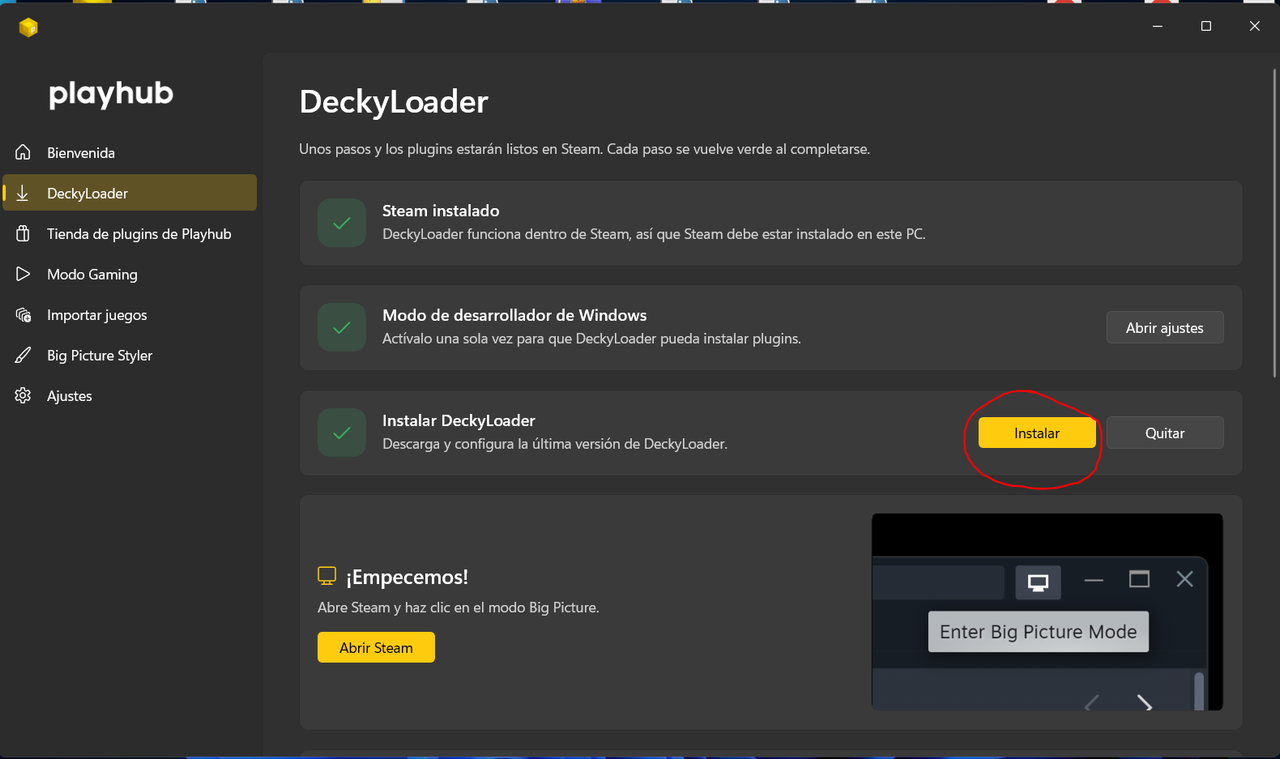Open Tienda de plugins de Playhub
The width and height of the screenshot is (1280, 759).
tap(129, 234)
